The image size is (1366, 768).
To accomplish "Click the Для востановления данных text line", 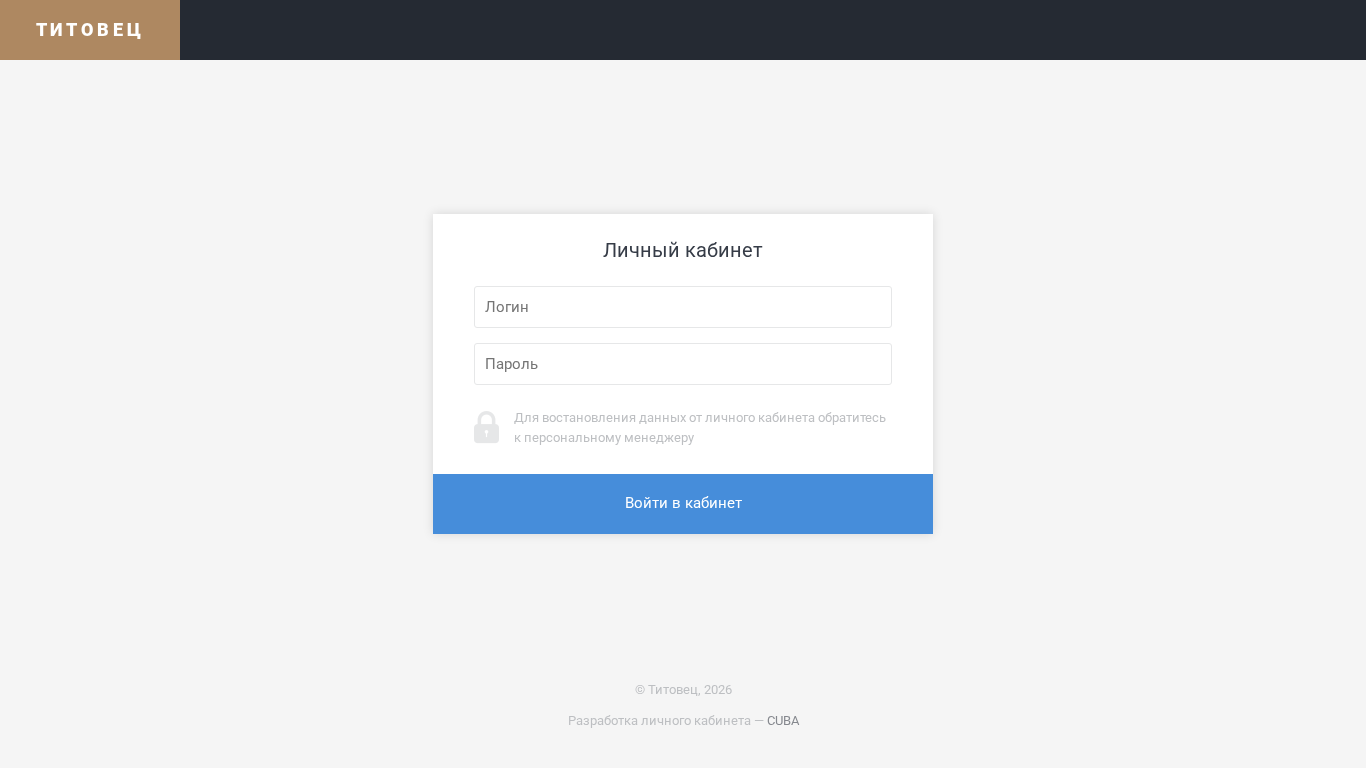I will click(x=700, y=418).
